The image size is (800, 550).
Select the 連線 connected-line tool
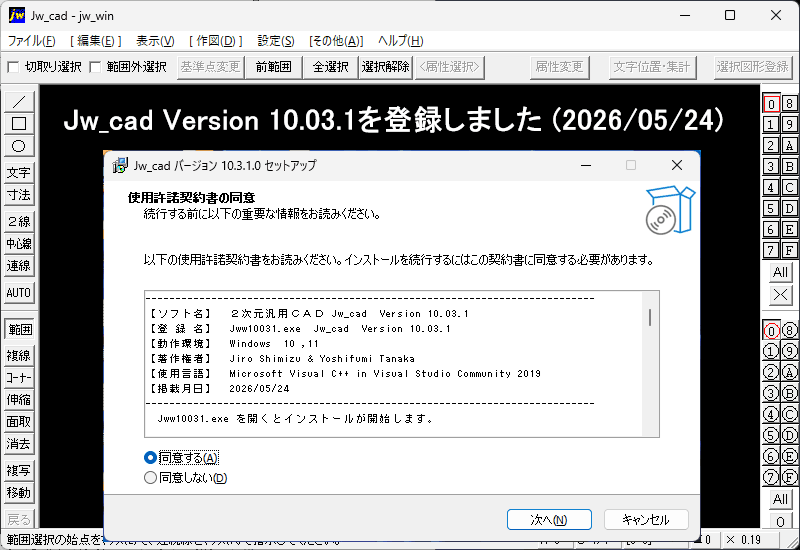pyautogui.click(x=19, y=266)
